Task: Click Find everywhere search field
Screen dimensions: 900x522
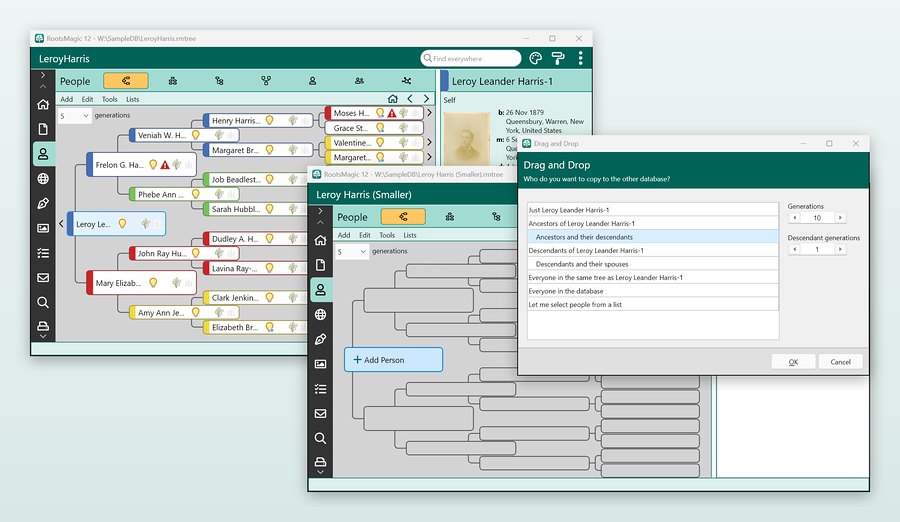Action: pyautogui.click(x=471, y=58)
